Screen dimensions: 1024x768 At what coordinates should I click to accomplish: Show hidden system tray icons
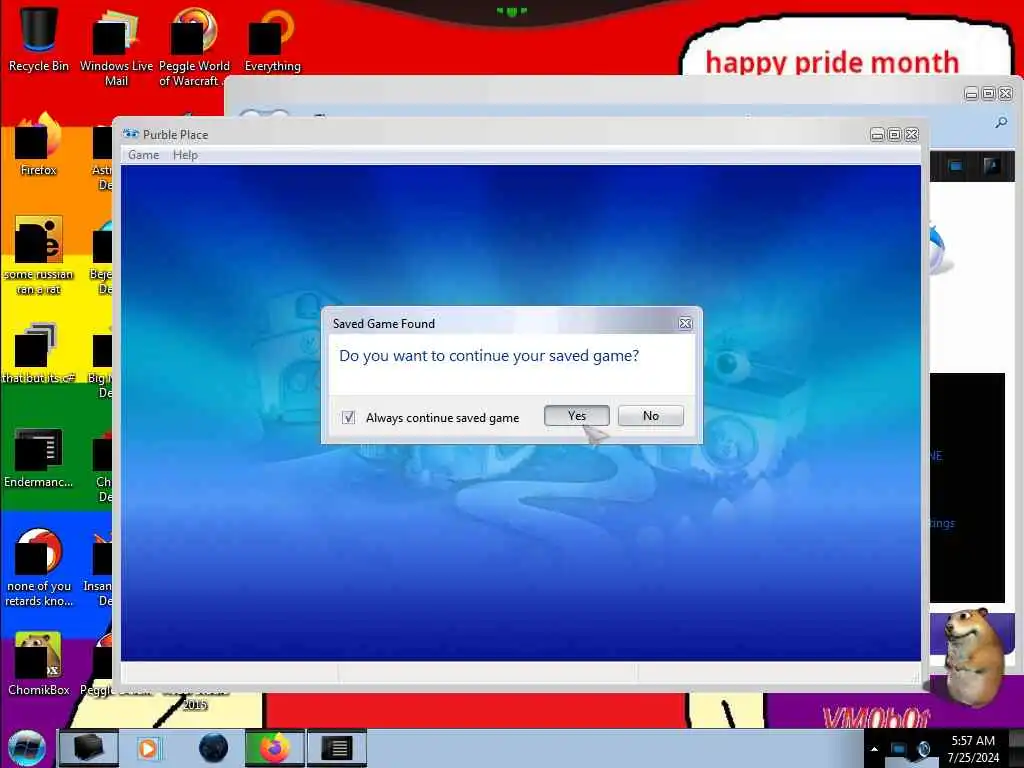click(x=874, y=749)
